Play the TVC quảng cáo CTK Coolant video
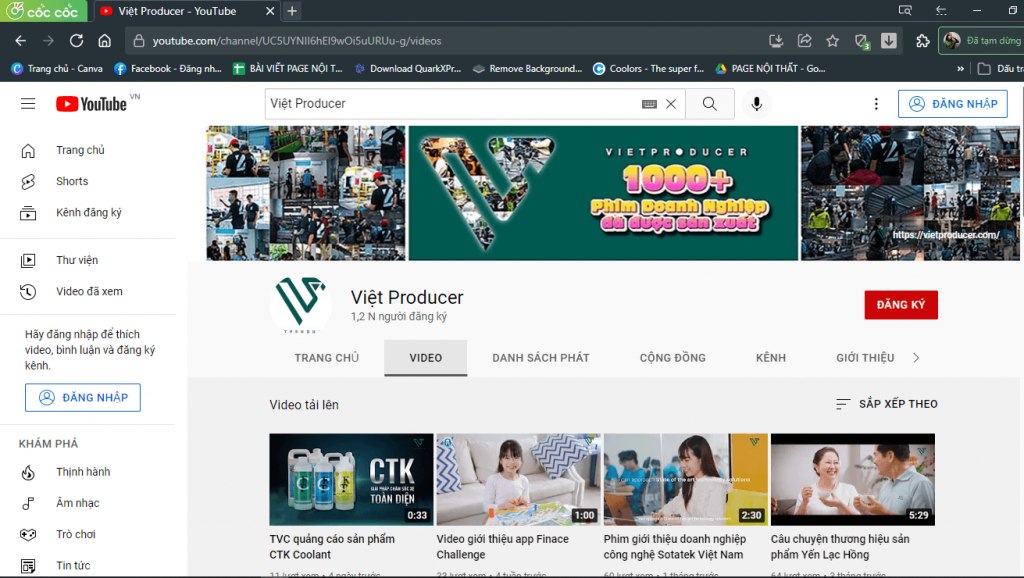The width and height of the screenshot is (1024, 578). click(x=351, y=479)
